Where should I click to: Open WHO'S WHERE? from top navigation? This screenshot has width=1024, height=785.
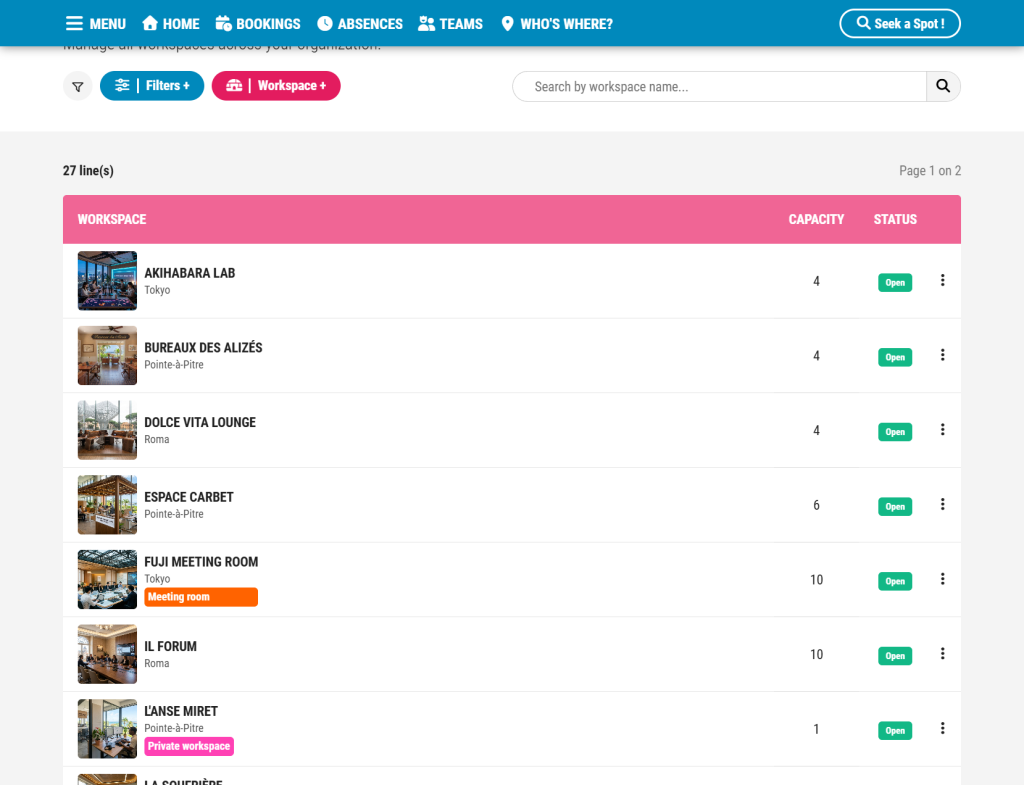click(556, 24)
